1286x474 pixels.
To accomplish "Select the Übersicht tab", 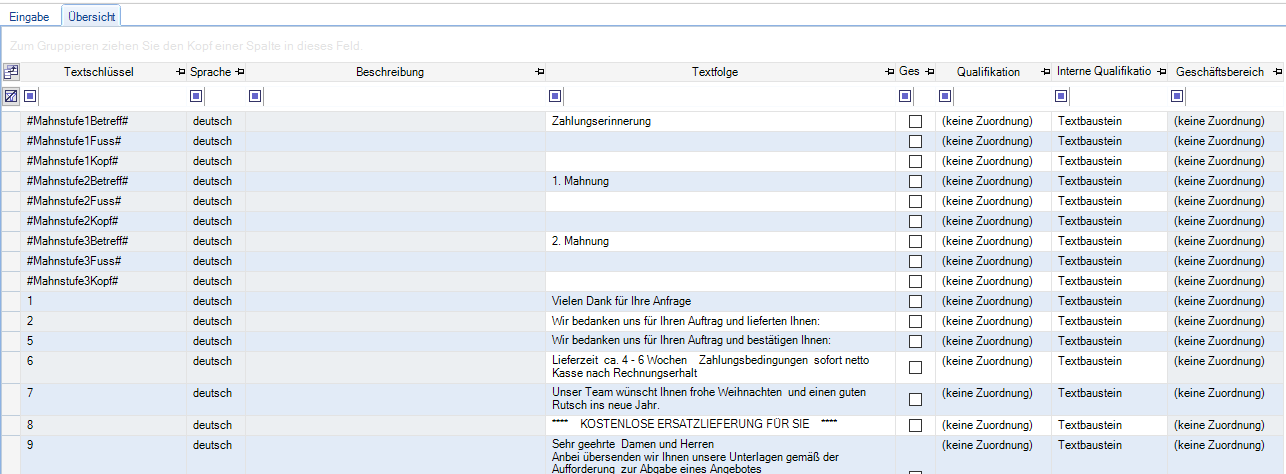I will point(92,17).
